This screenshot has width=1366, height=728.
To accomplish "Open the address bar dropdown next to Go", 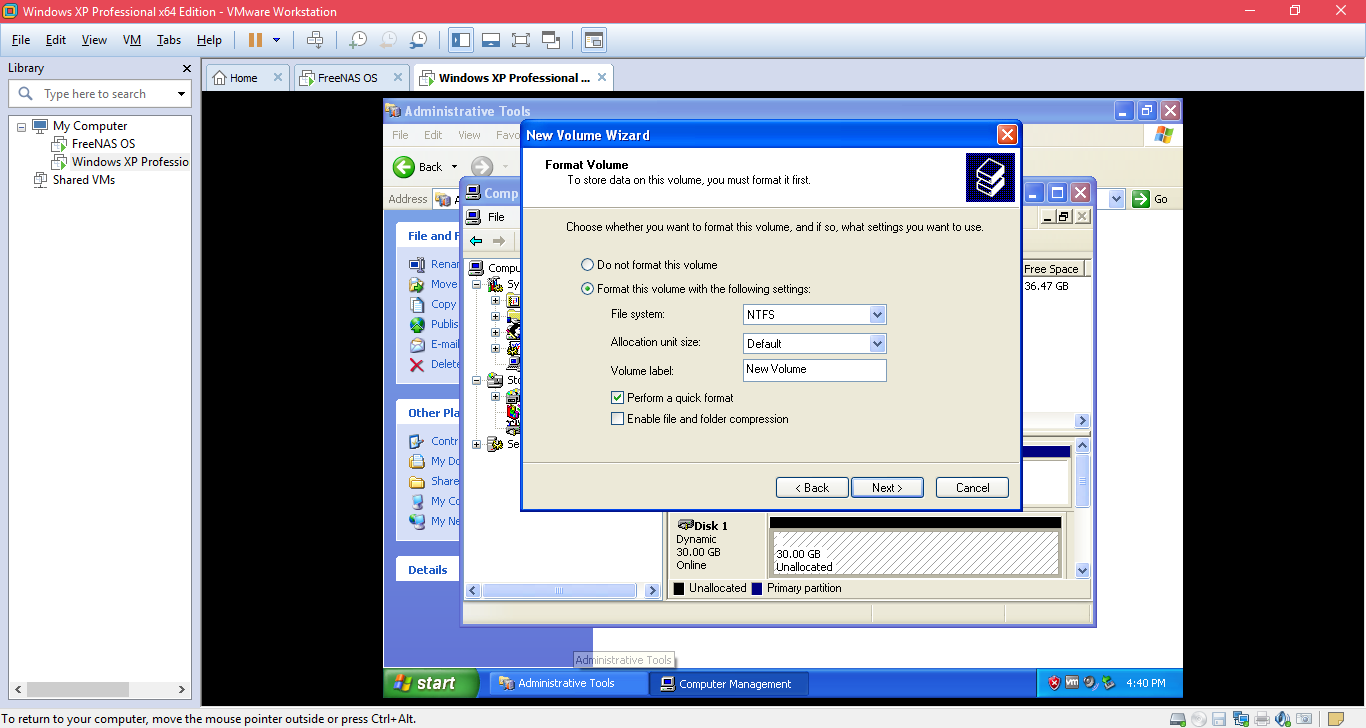I will (1117, 199).
